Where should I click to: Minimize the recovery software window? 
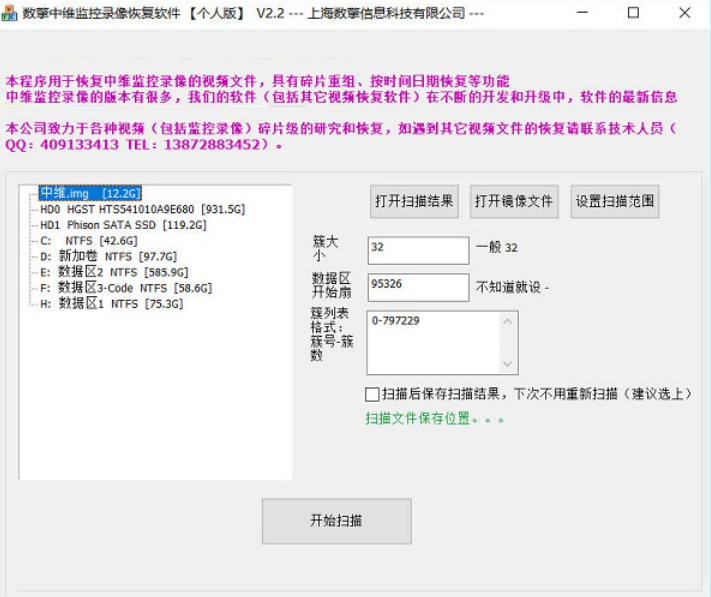582,13
